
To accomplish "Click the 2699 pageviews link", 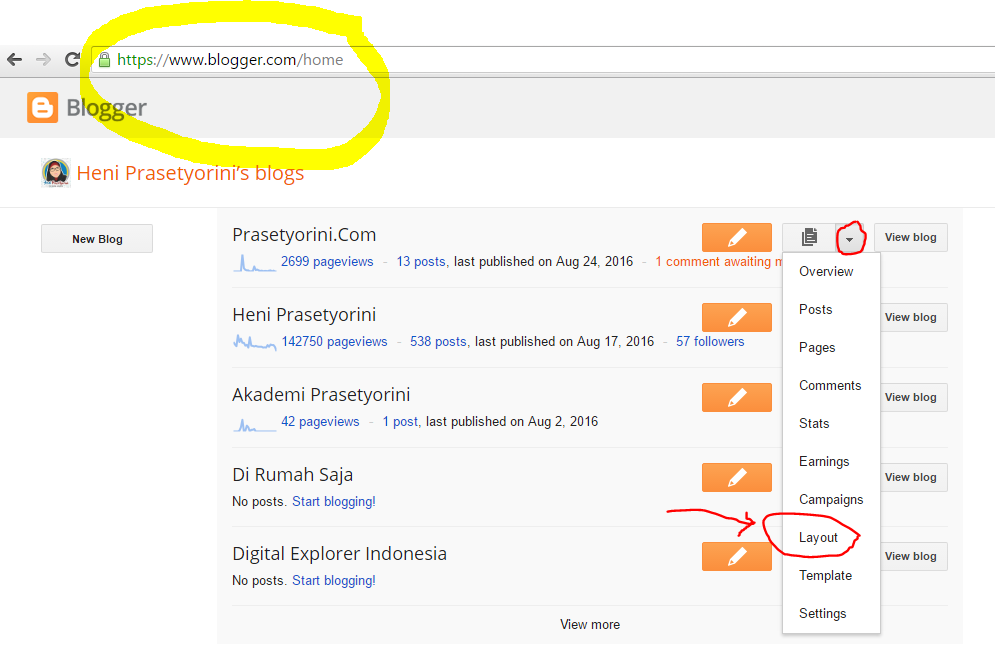I will [327, 261].
